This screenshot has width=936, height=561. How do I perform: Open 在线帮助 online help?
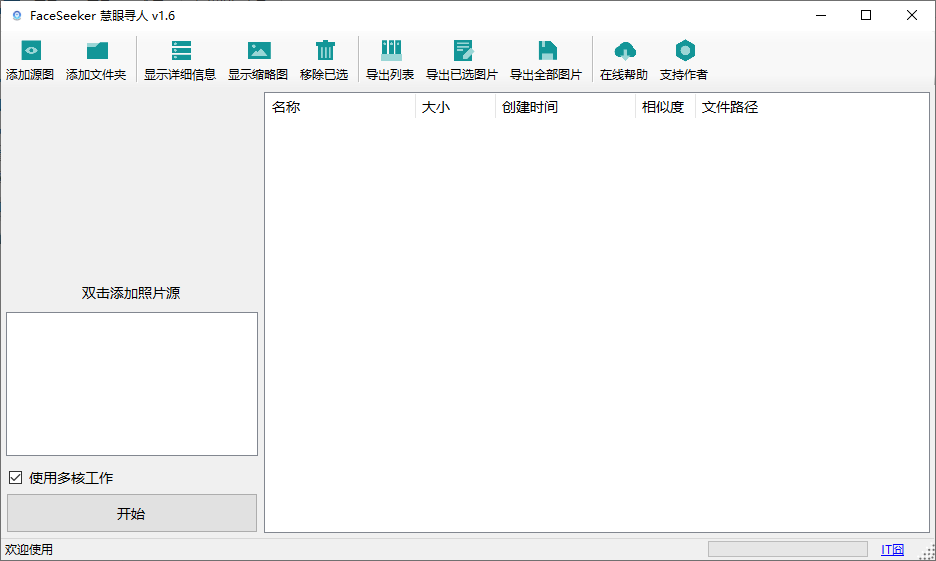click(624, 51)
